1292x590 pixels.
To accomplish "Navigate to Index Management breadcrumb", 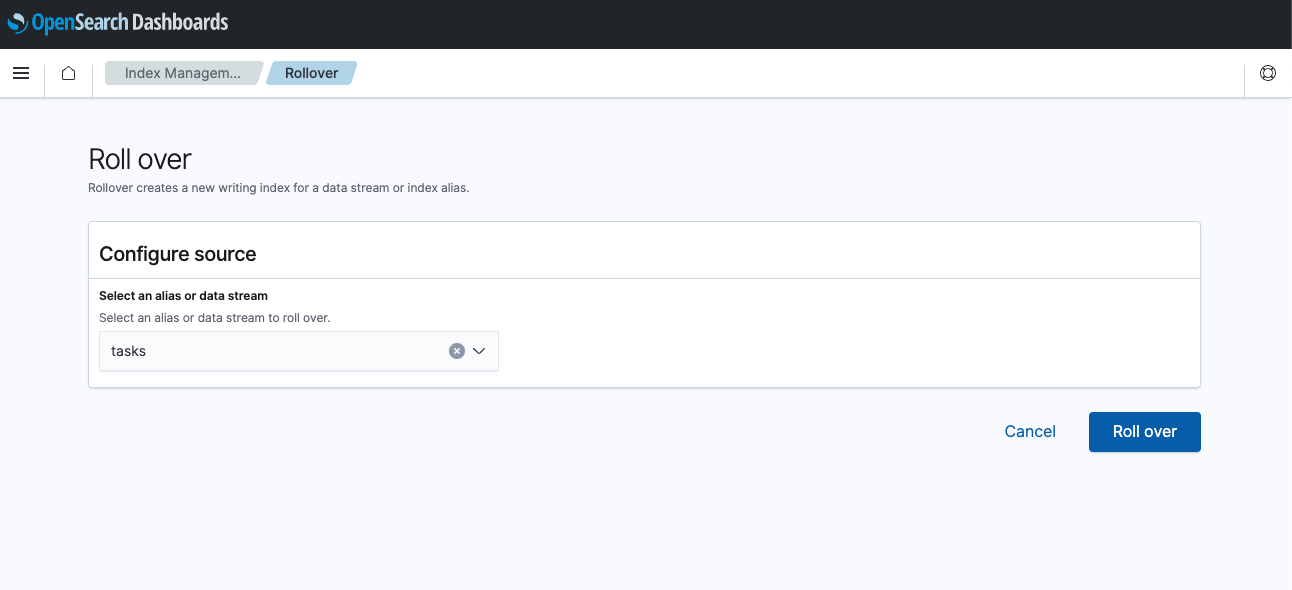I will pos(180,72).
